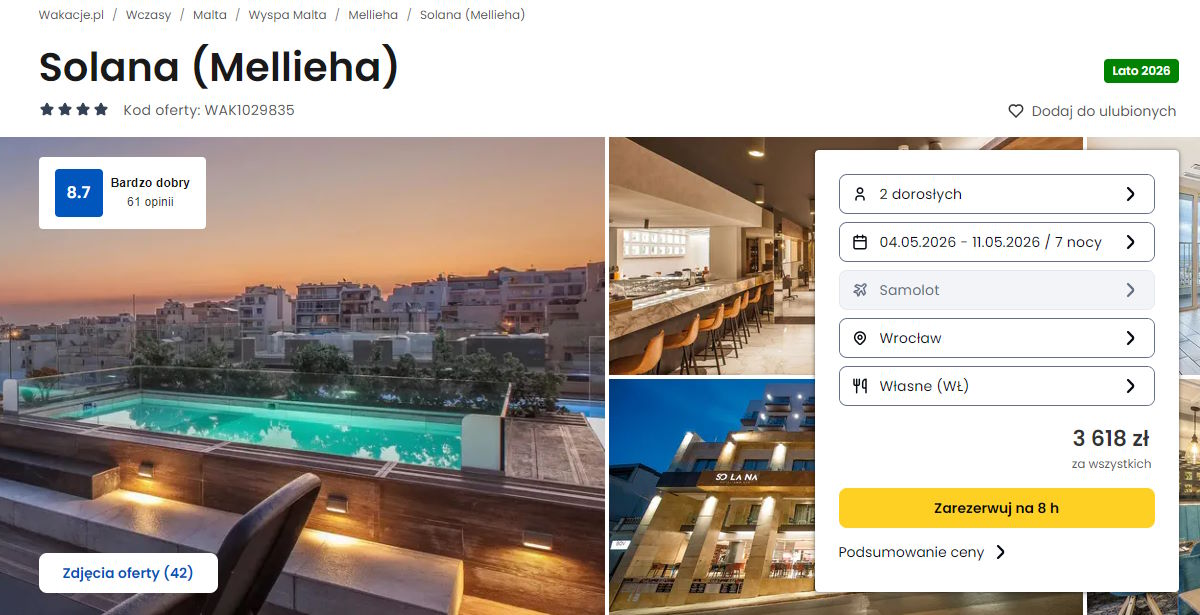The height and width of the screenshot is (615, 1200).
Task: Open Zdjęcia oferty (42) gallery
Action: 128,573
